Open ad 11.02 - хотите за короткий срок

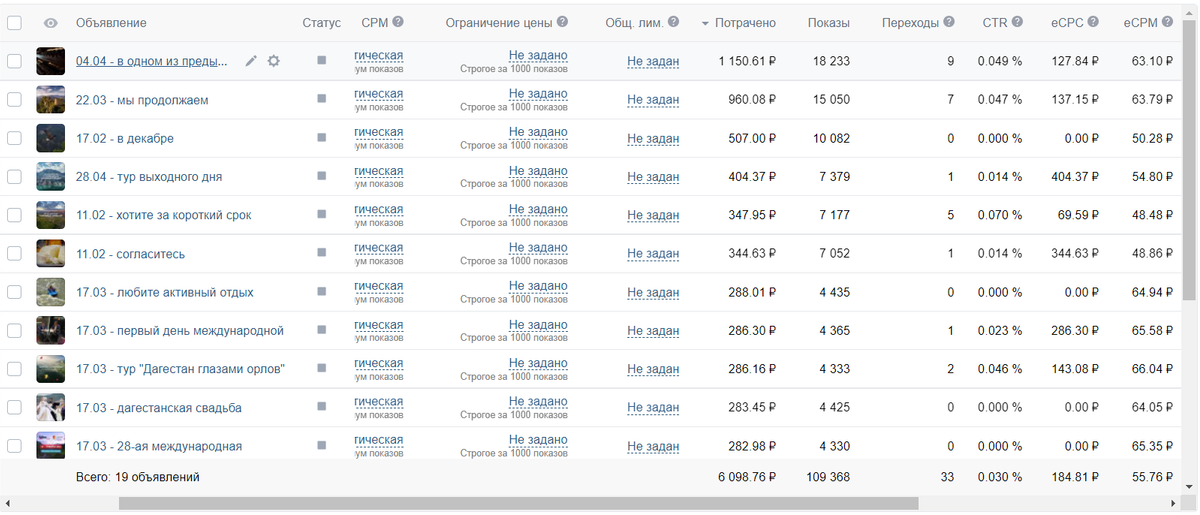click(x=164, y=215)
